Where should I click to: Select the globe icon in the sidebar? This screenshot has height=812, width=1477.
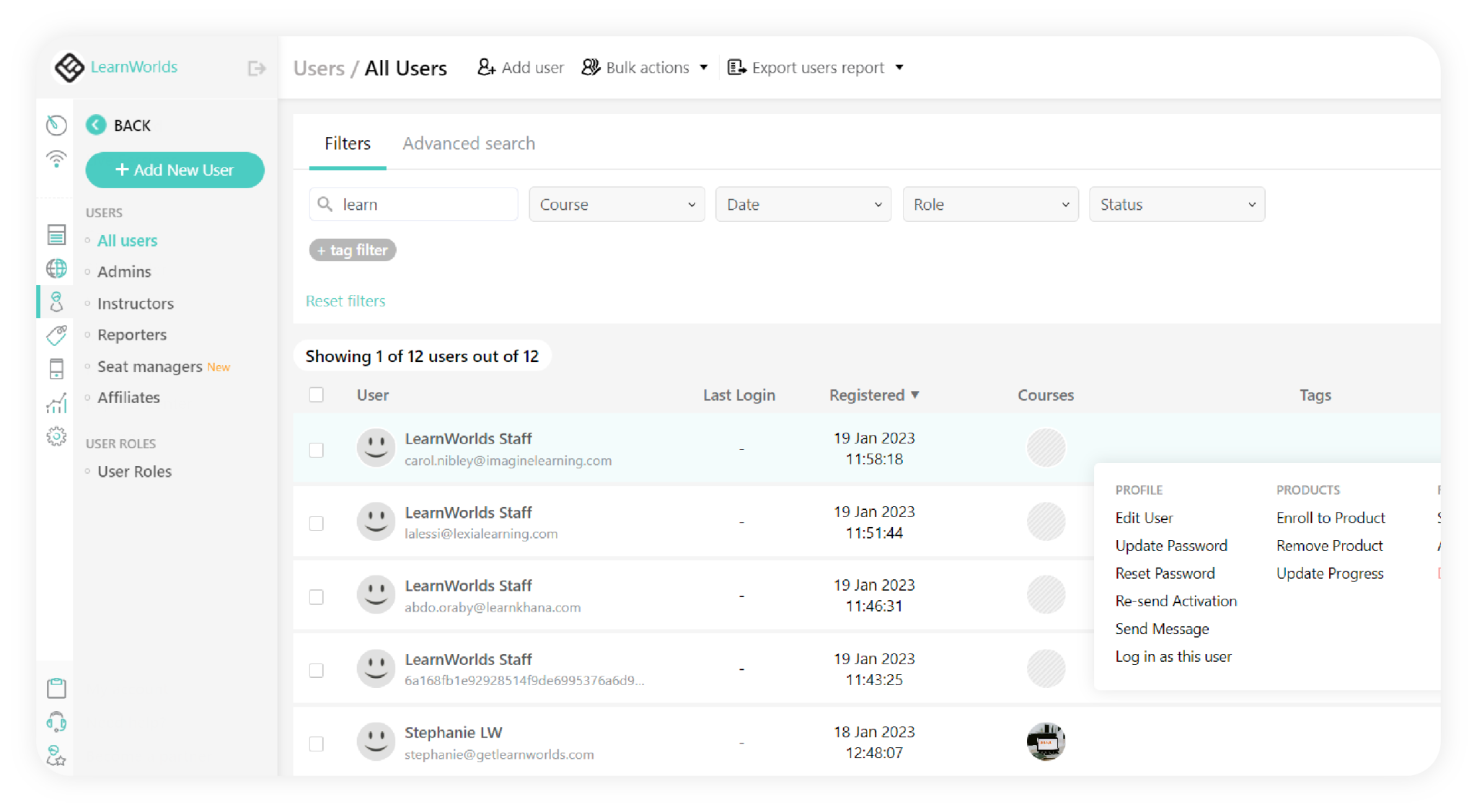tap(56, 268)
